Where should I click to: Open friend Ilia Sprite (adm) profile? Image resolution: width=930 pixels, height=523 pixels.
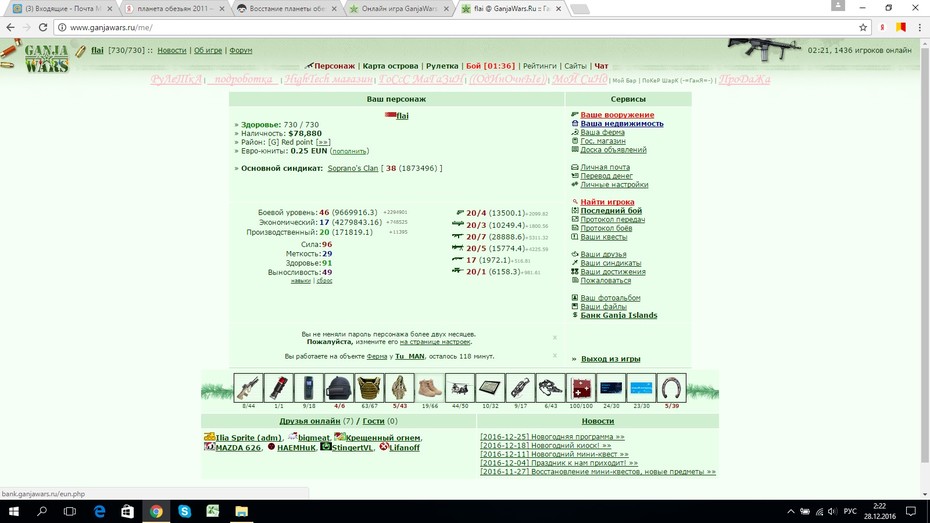[249, 438]
